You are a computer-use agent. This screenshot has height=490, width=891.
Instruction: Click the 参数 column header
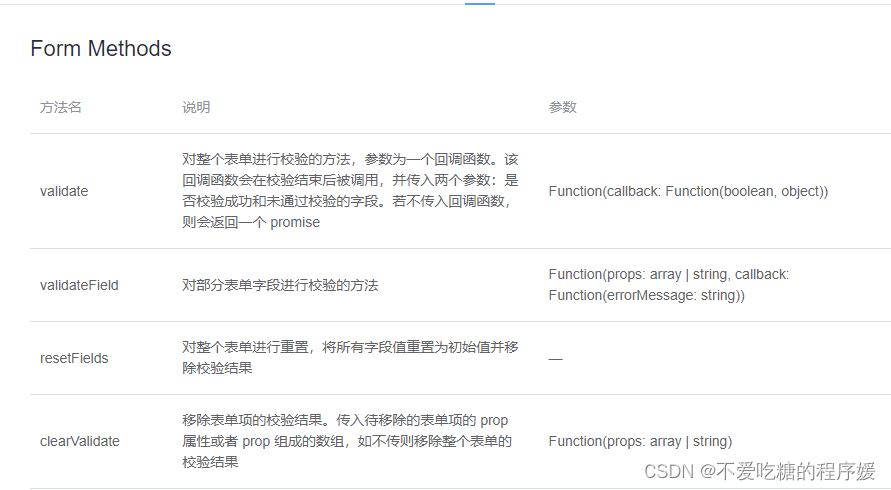(563, 107)
